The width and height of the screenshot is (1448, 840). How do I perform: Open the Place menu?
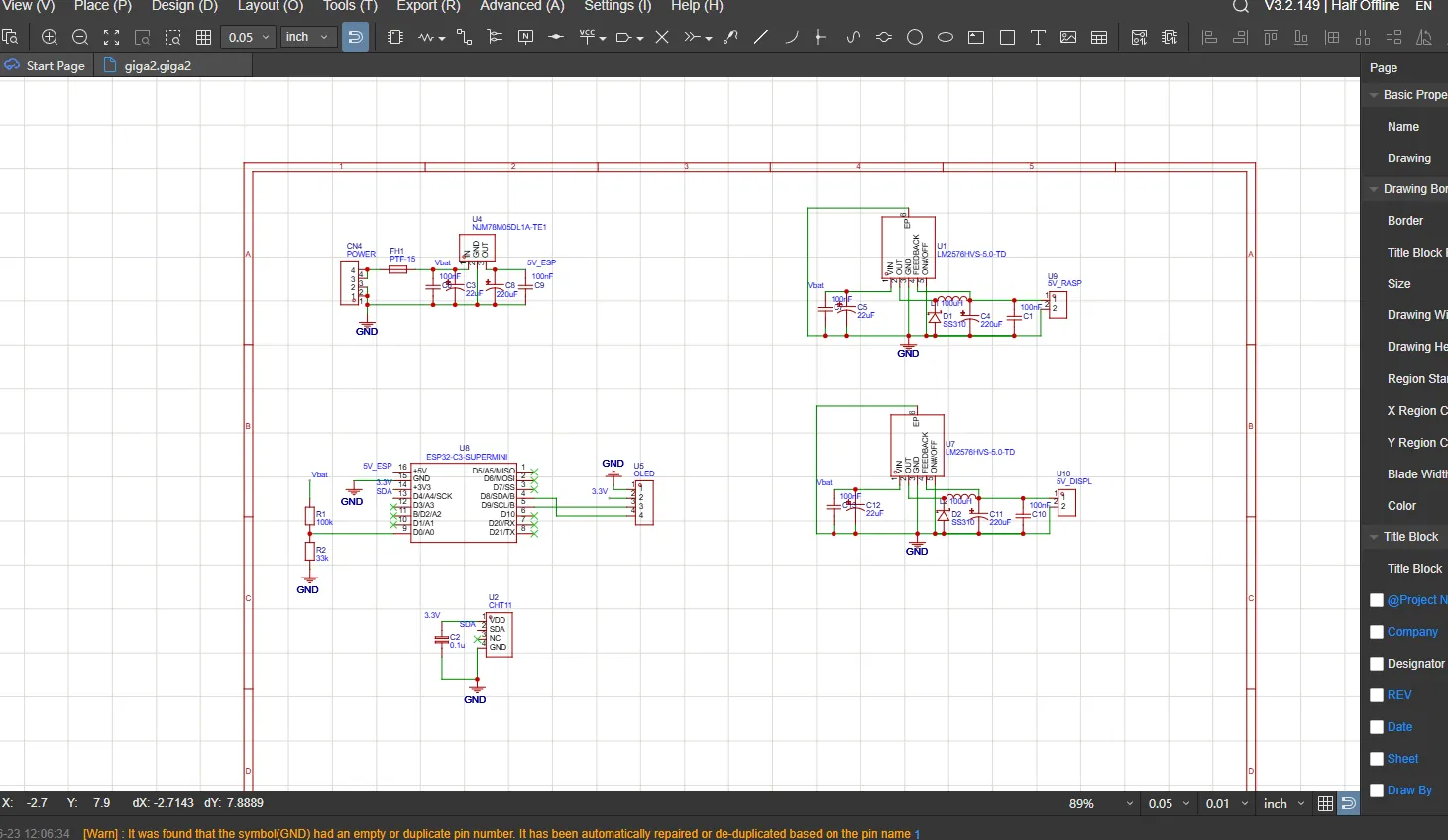click(x=103, y=6)
